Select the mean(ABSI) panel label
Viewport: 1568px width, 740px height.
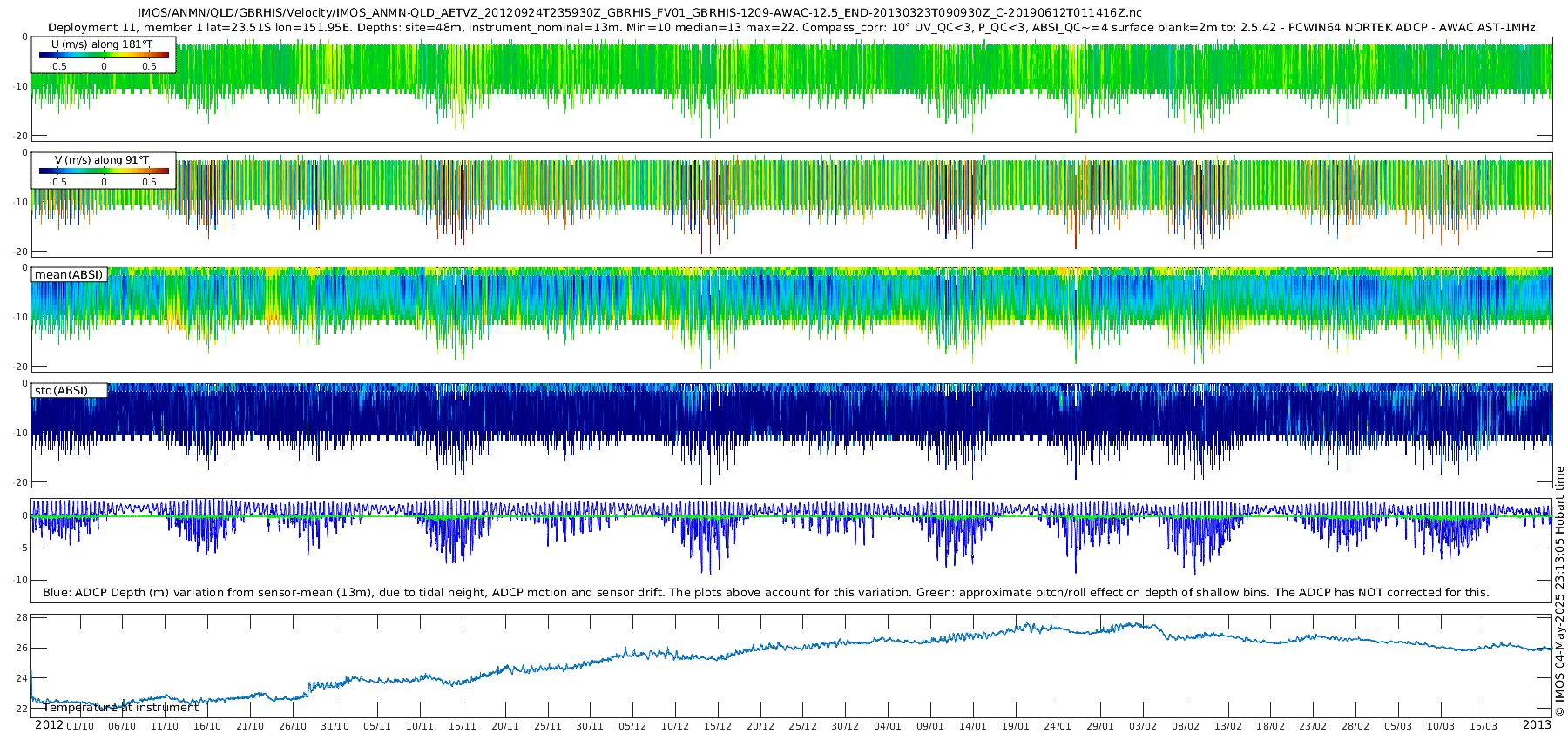pos(69,275)
